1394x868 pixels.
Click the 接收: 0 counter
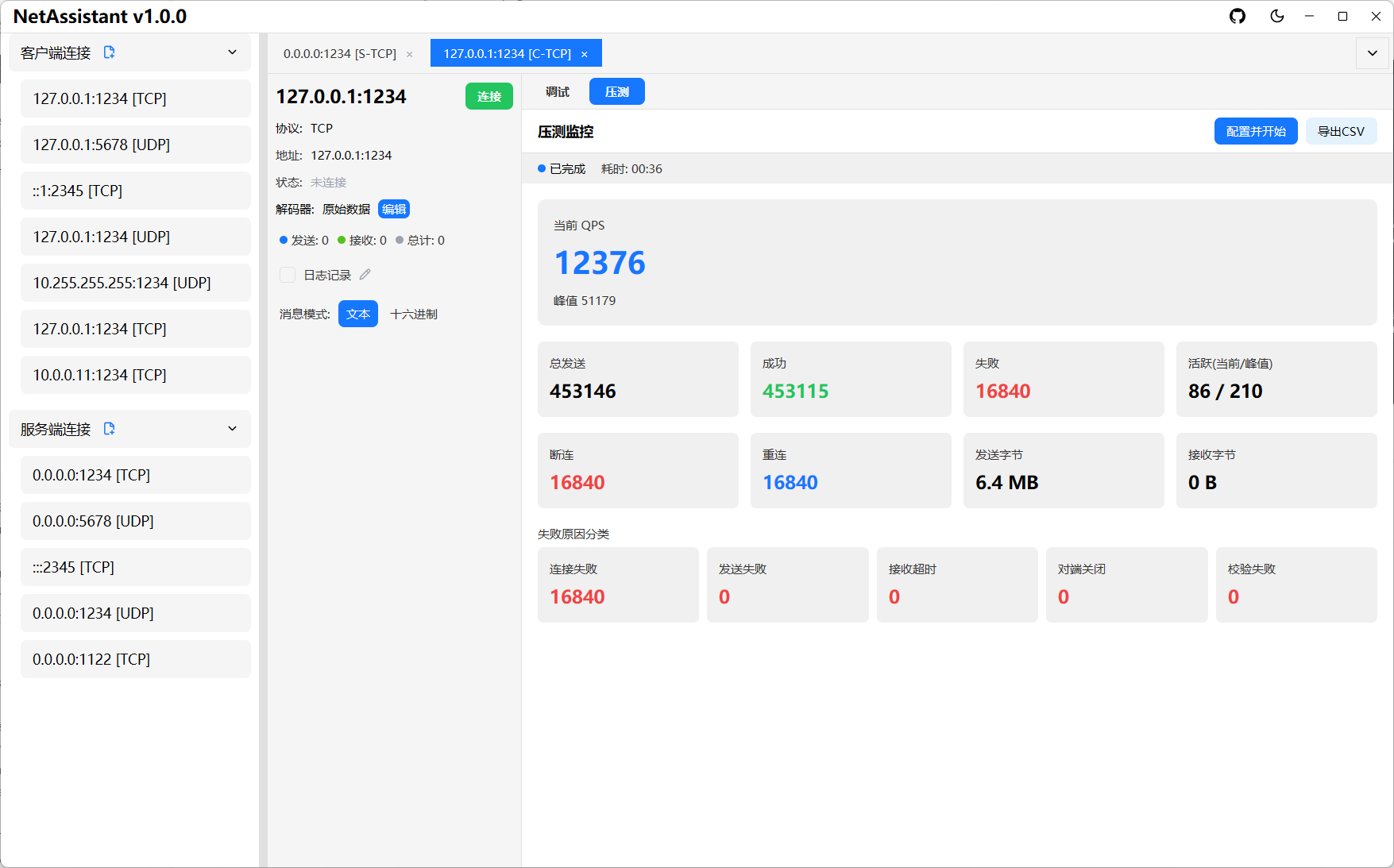362,240
